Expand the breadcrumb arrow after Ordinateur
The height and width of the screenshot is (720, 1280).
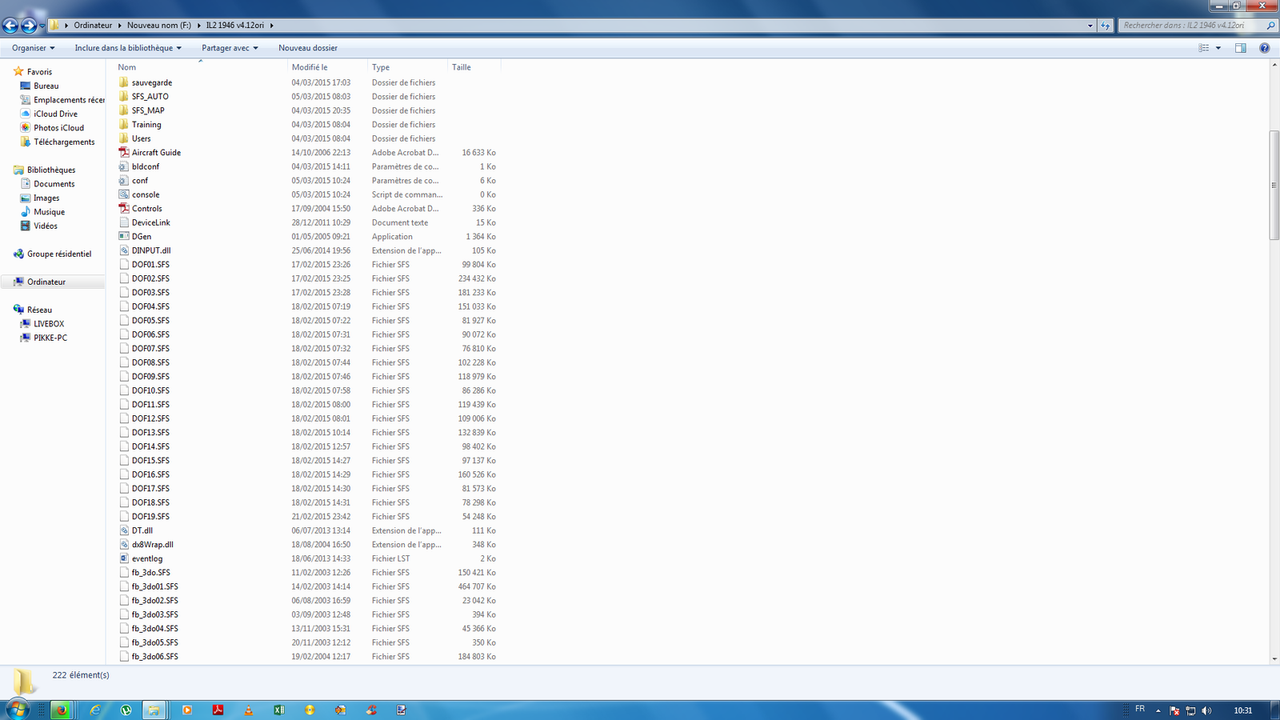[x=120, y=25]
